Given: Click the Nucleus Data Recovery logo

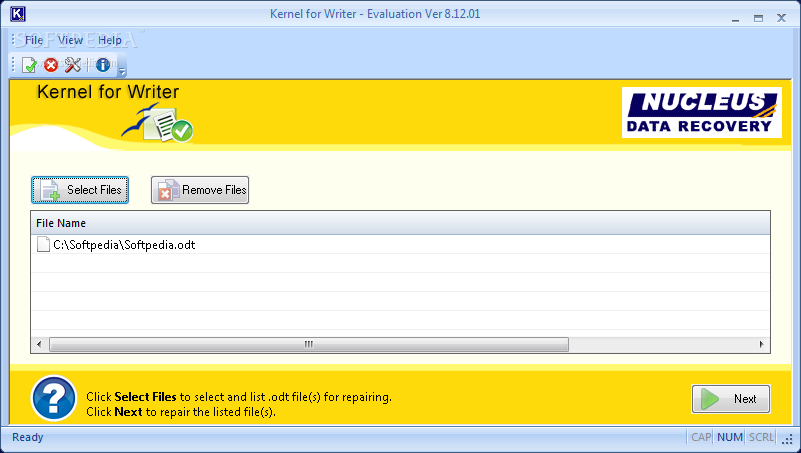Looking at the screenshot, I should pyautogui.click(x=701, y=112).
